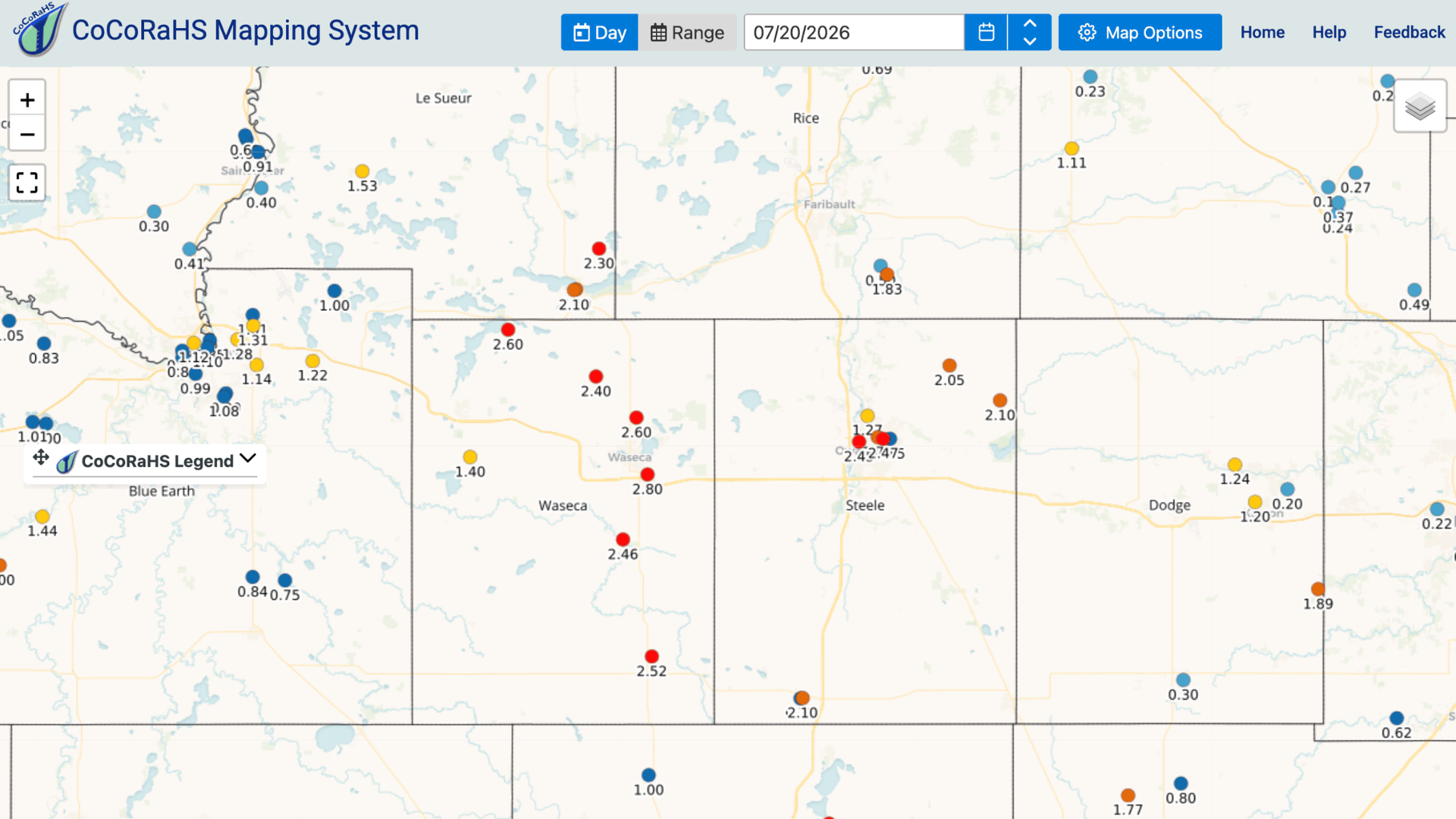Click the Dodge county label
This screenshot has height=819, width=1456.
point(1169,505)
